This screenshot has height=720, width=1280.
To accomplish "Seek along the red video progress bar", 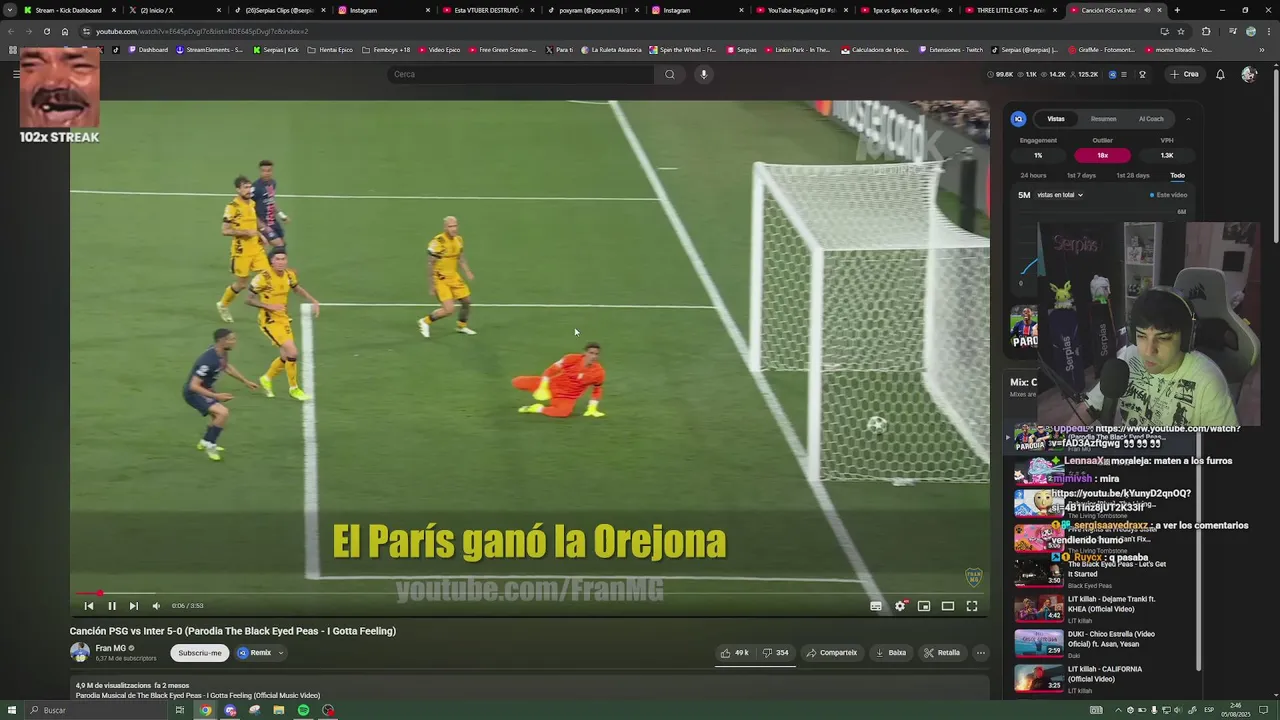I will click(530, 593).
